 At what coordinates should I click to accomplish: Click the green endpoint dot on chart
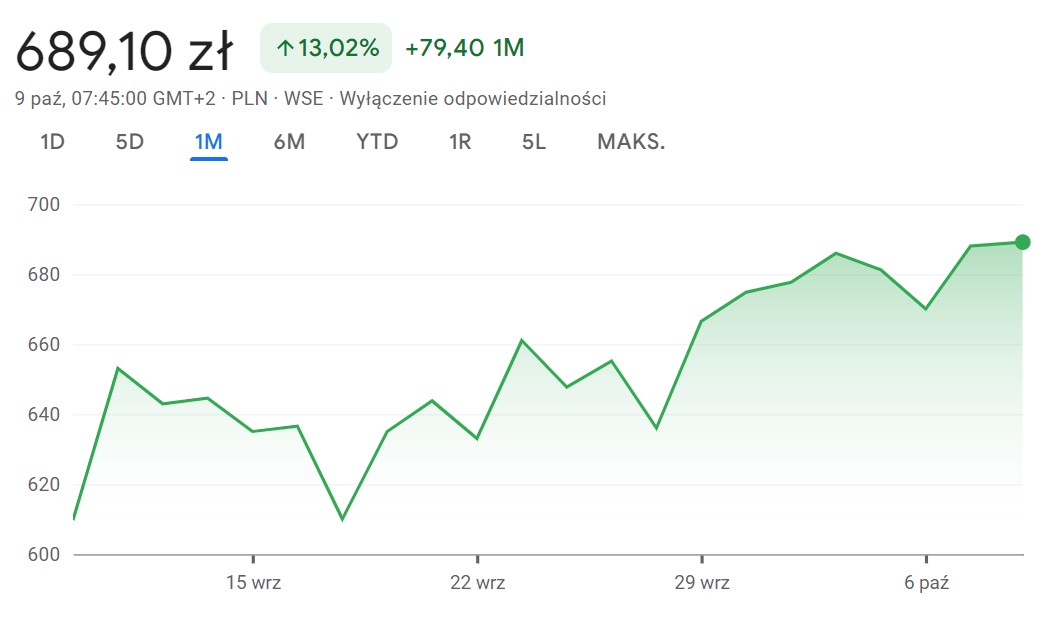click(1022, 242)
